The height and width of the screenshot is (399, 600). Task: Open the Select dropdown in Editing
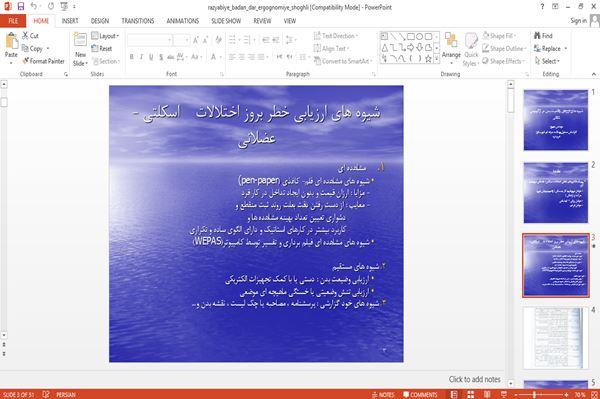point(547,61)
